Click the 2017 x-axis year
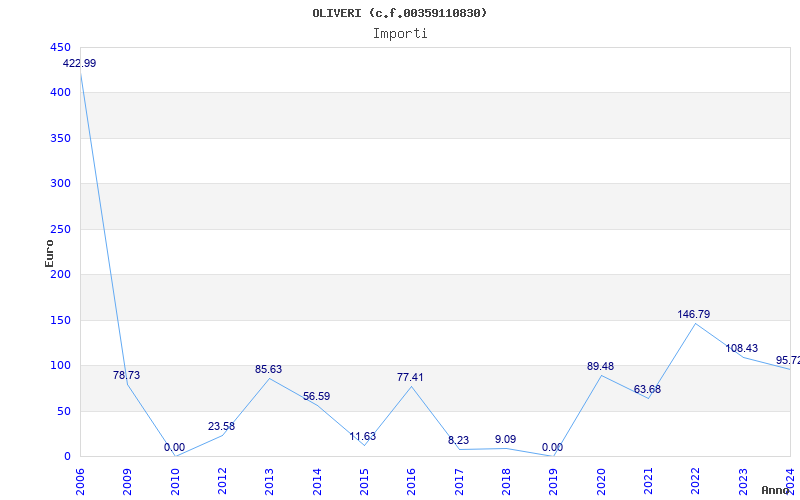This screenshot has height=500, width=800. [x=459, y=481]
